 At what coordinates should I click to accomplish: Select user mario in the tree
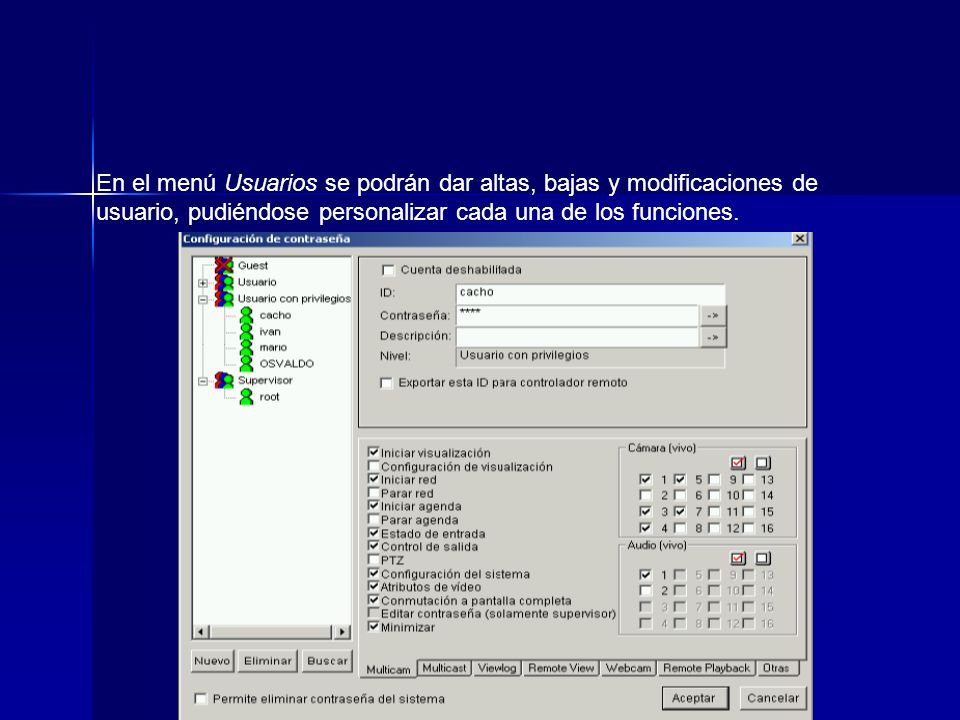pos(273,347)
